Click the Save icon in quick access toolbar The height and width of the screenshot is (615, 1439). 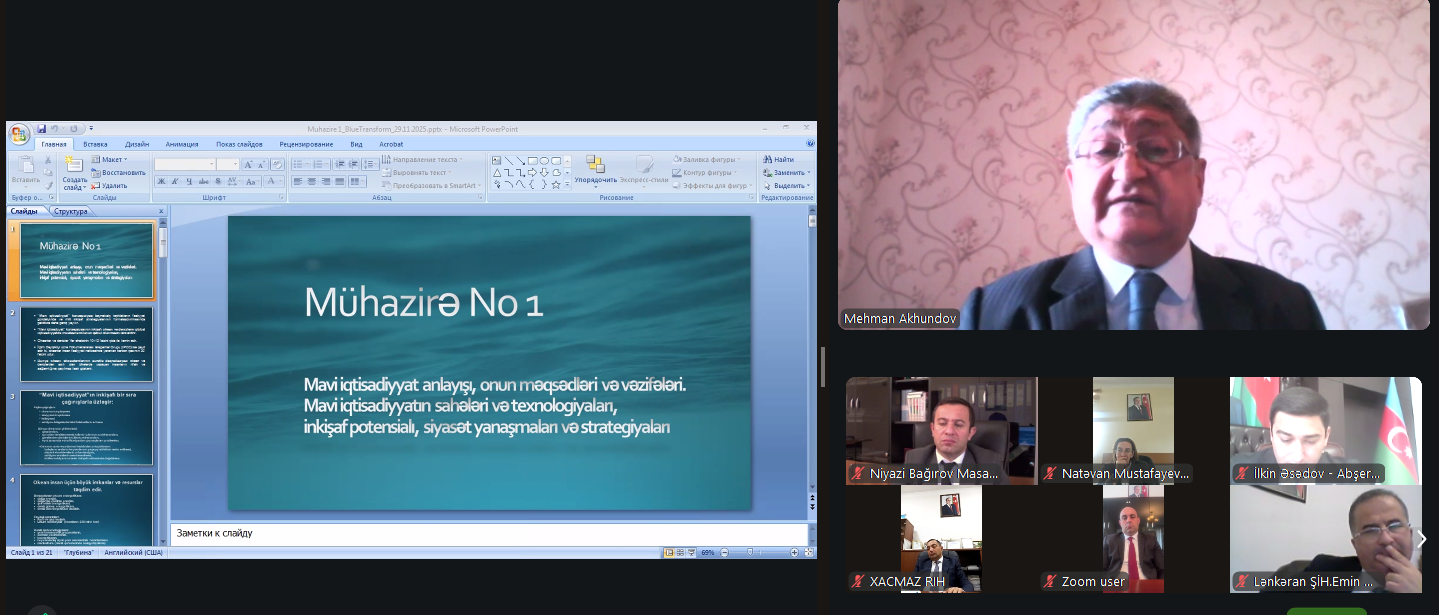click(42, 129)
